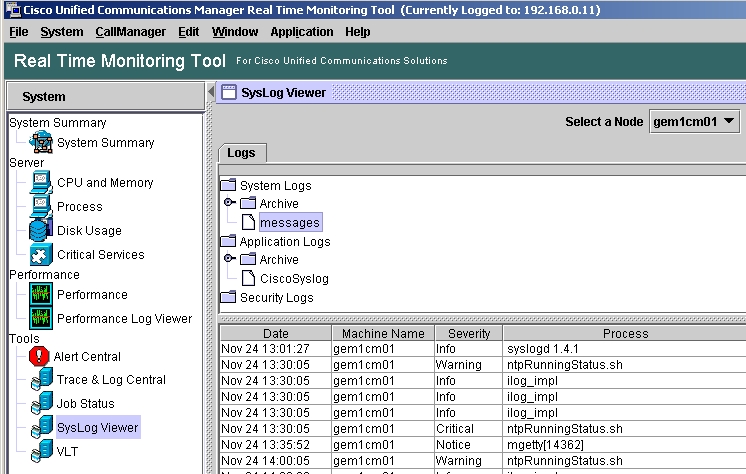Click the divider between log tree and table

(x=482, y=318)
